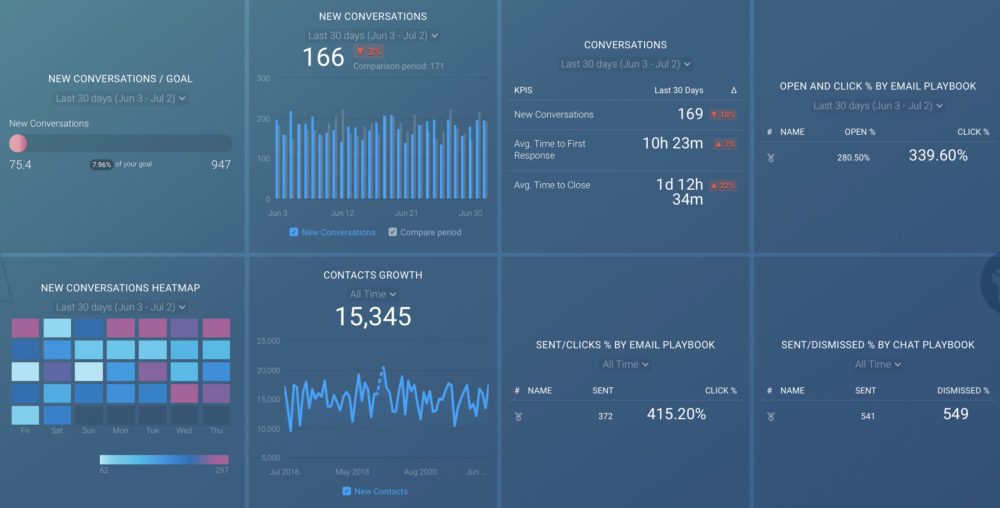The image size is (1000, 508).
Task: Toggle the New Contacts series checkbox
Action: tap(346, 491)
